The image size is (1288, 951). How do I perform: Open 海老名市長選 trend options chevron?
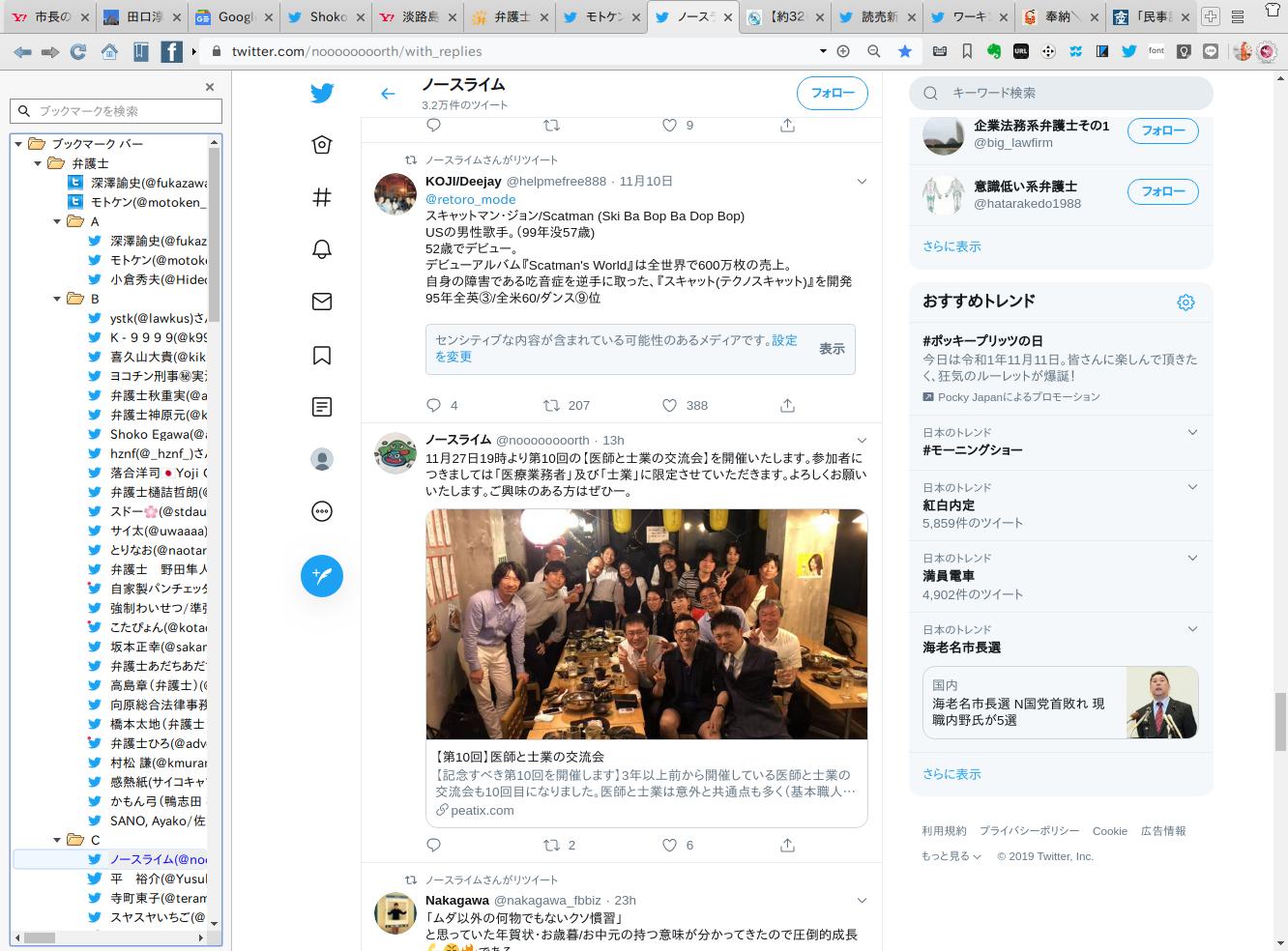[1192, 629]
